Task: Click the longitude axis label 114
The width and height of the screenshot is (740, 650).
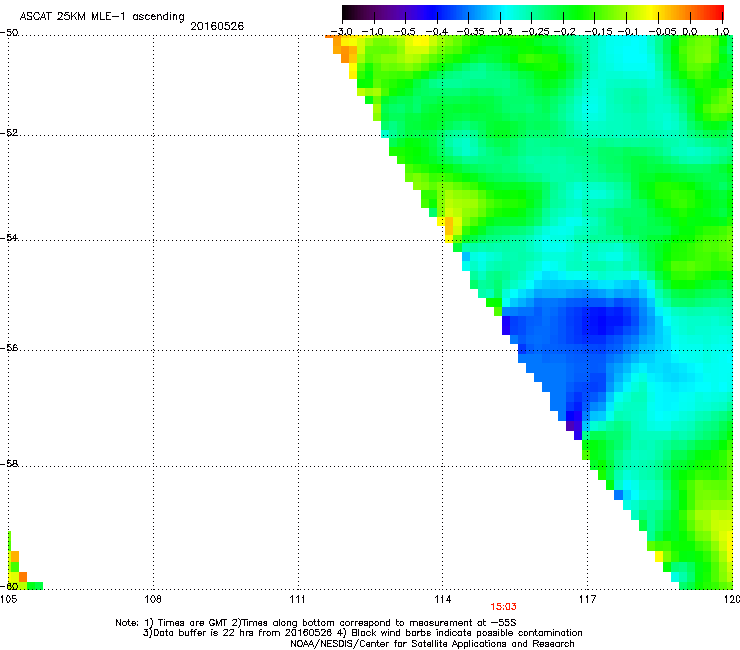Action: (442, 599)
